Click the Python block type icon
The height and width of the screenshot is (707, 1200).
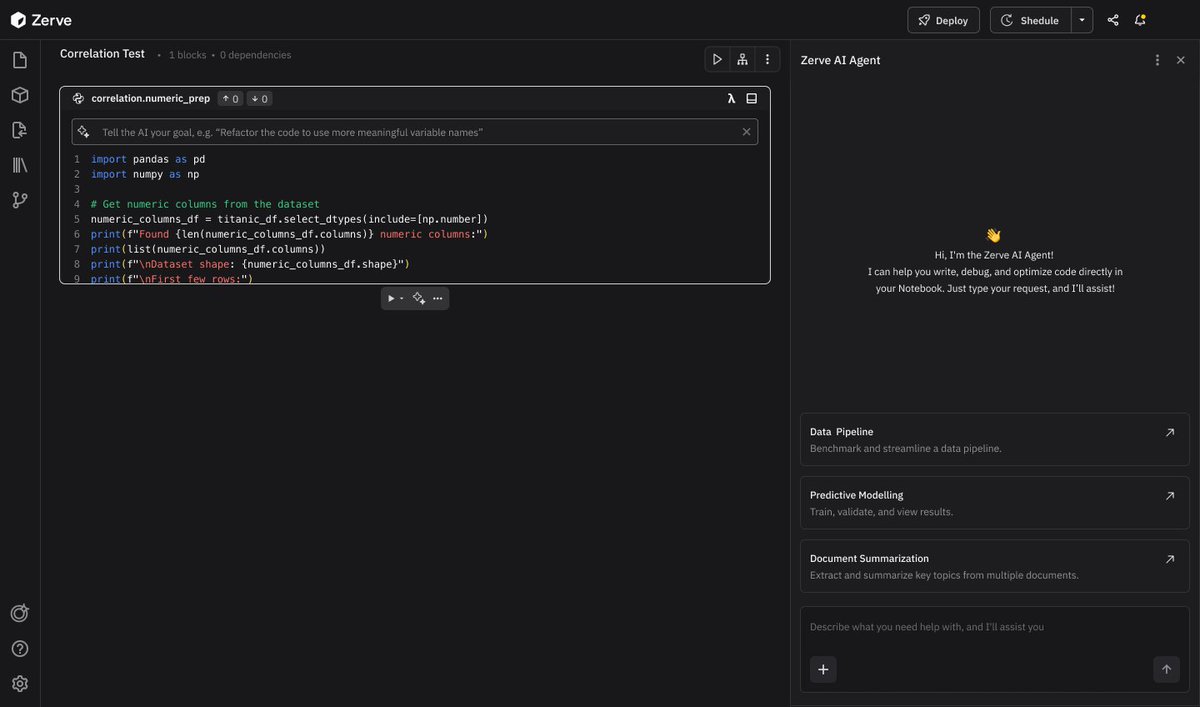[x=78, y=98]
